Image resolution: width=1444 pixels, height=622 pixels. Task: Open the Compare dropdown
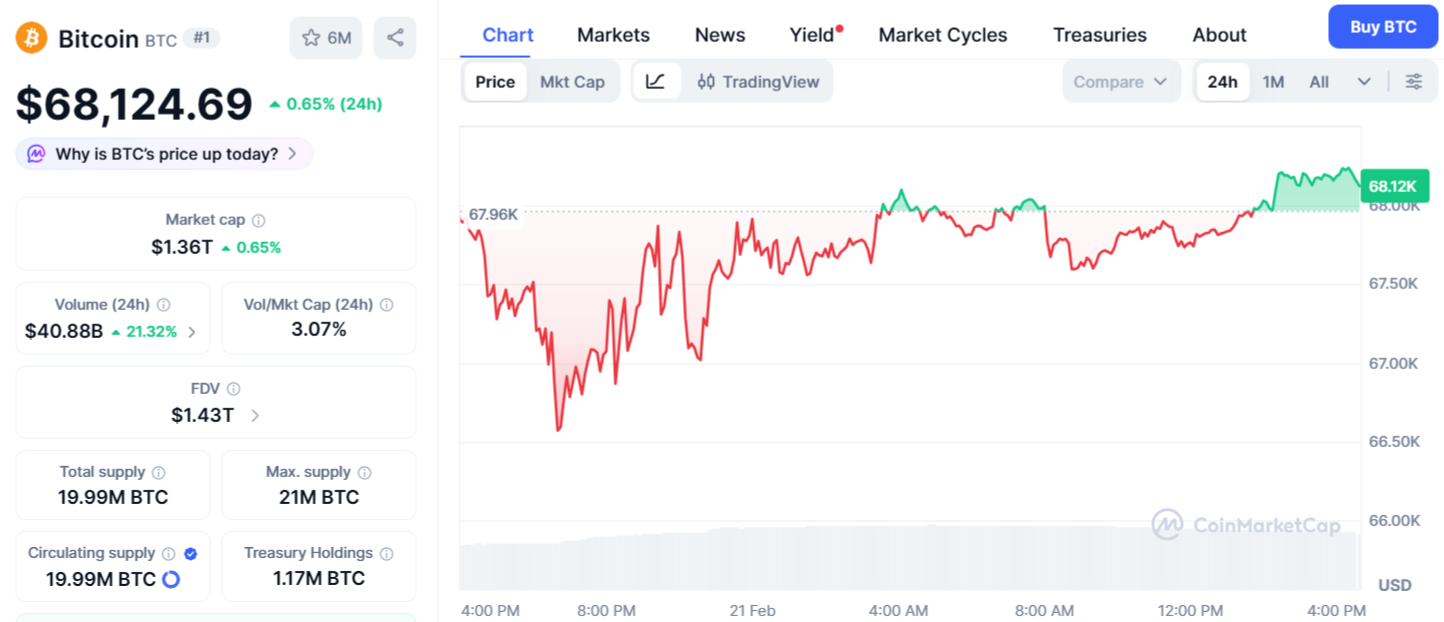pyautogui.click(x=1121, y=81)
